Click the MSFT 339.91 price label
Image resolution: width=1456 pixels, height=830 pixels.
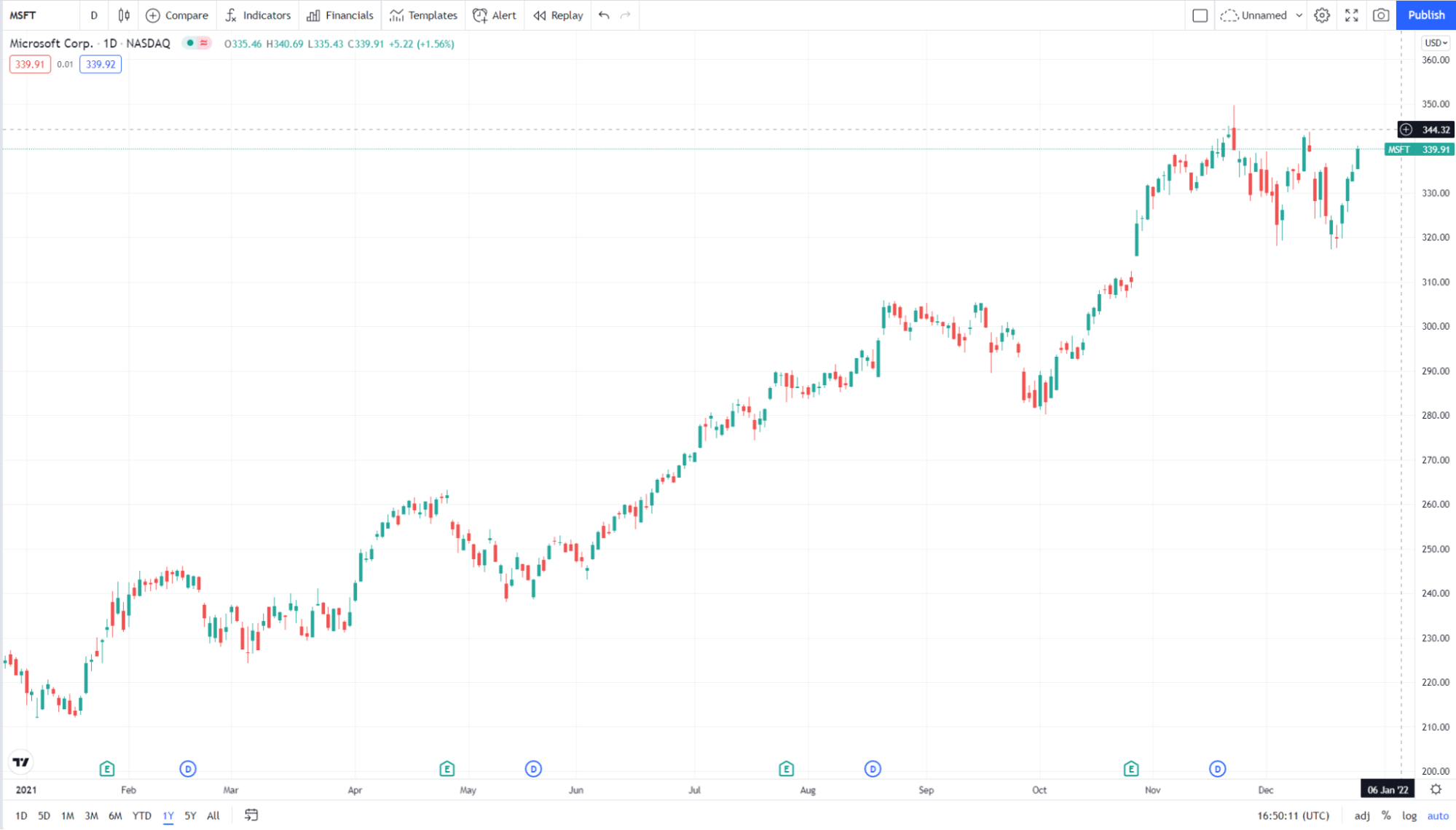click(1420, 149)
